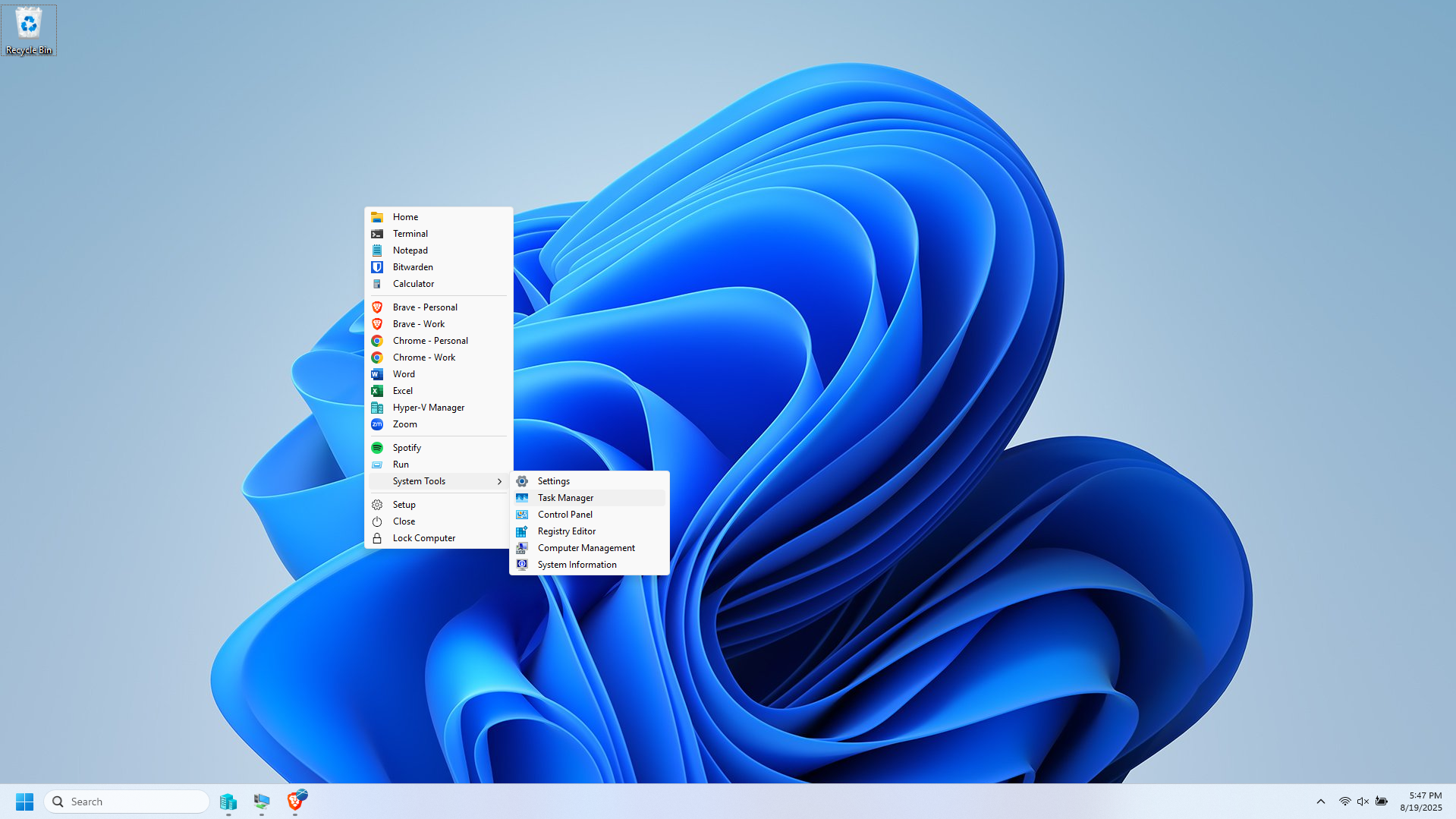Image resolution: width=1456 pixels, height=819 pixels.
Task: Open Chrome - Work browser profile
Action: tap(423, 358)
